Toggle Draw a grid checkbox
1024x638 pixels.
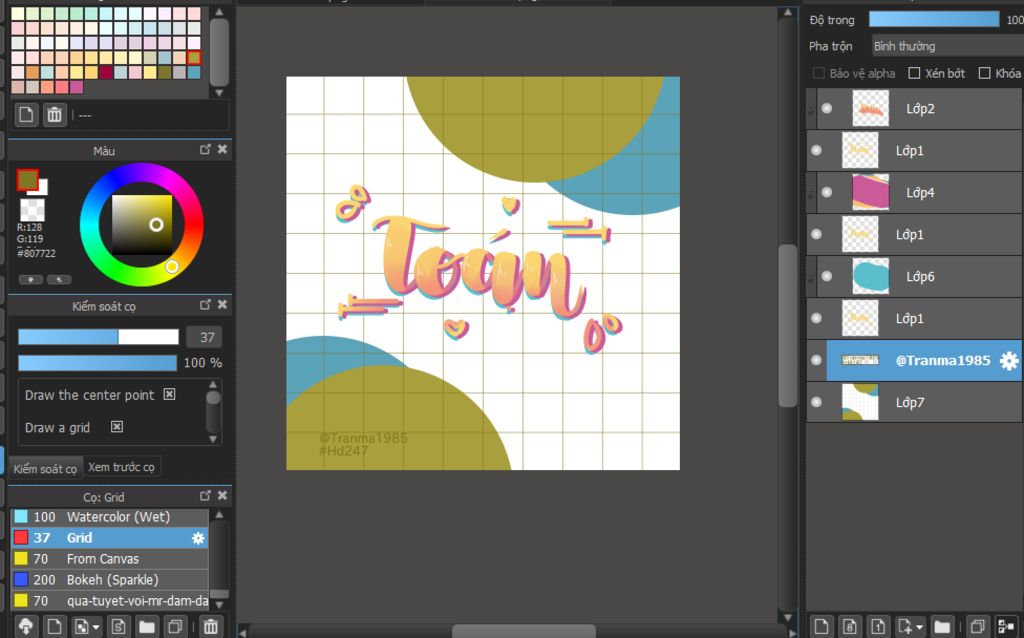point(117,427)
